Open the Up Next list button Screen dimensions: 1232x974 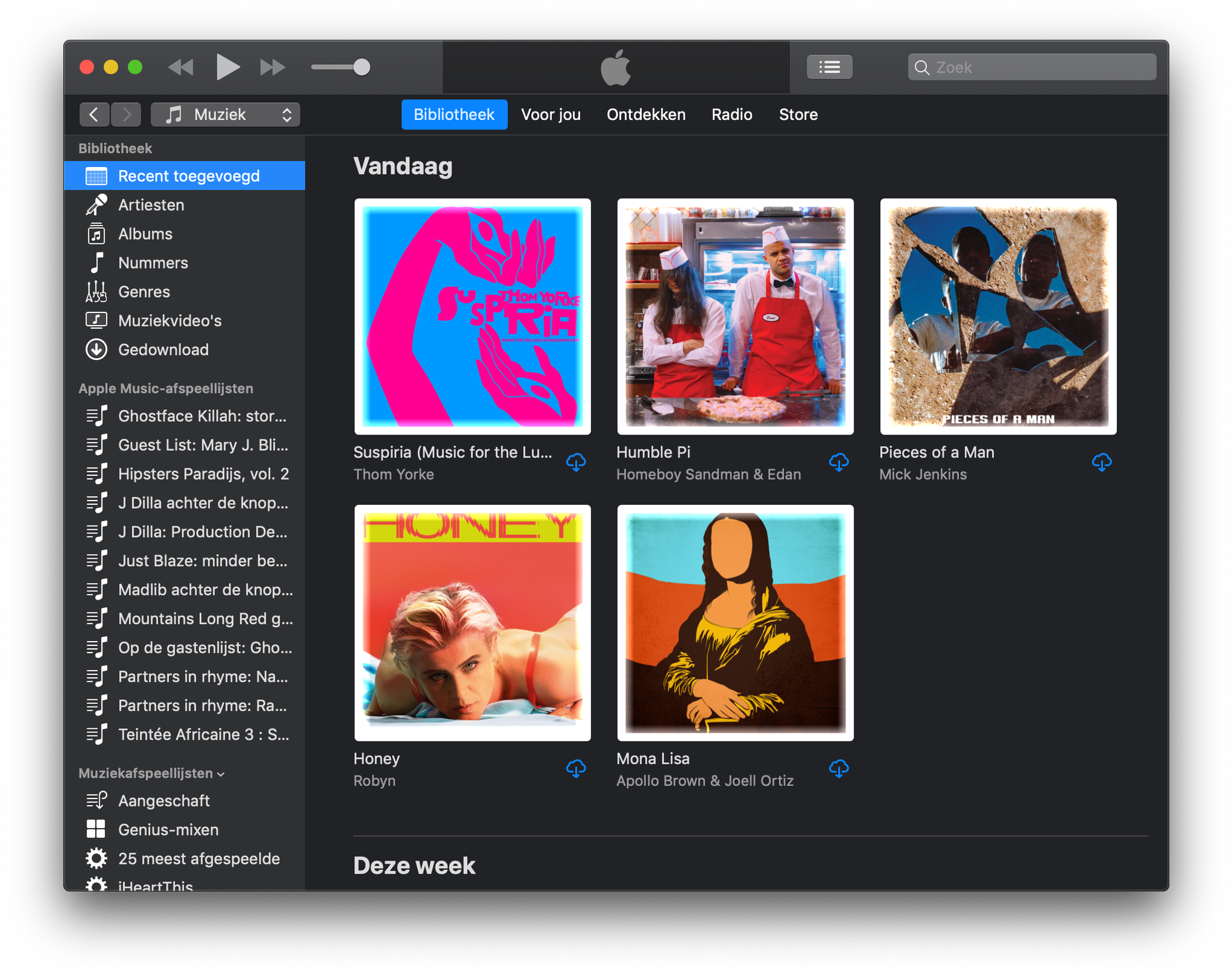(829, 67)
